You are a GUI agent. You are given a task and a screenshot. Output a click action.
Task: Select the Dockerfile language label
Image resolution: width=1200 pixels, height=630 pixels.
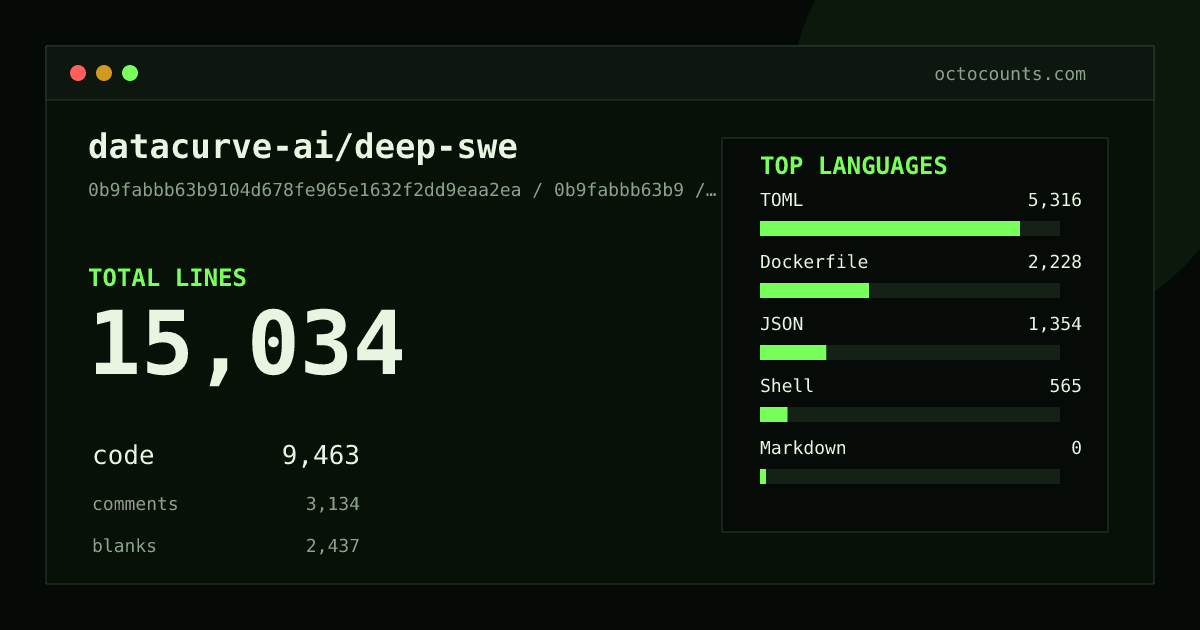(x=814, y=262)
